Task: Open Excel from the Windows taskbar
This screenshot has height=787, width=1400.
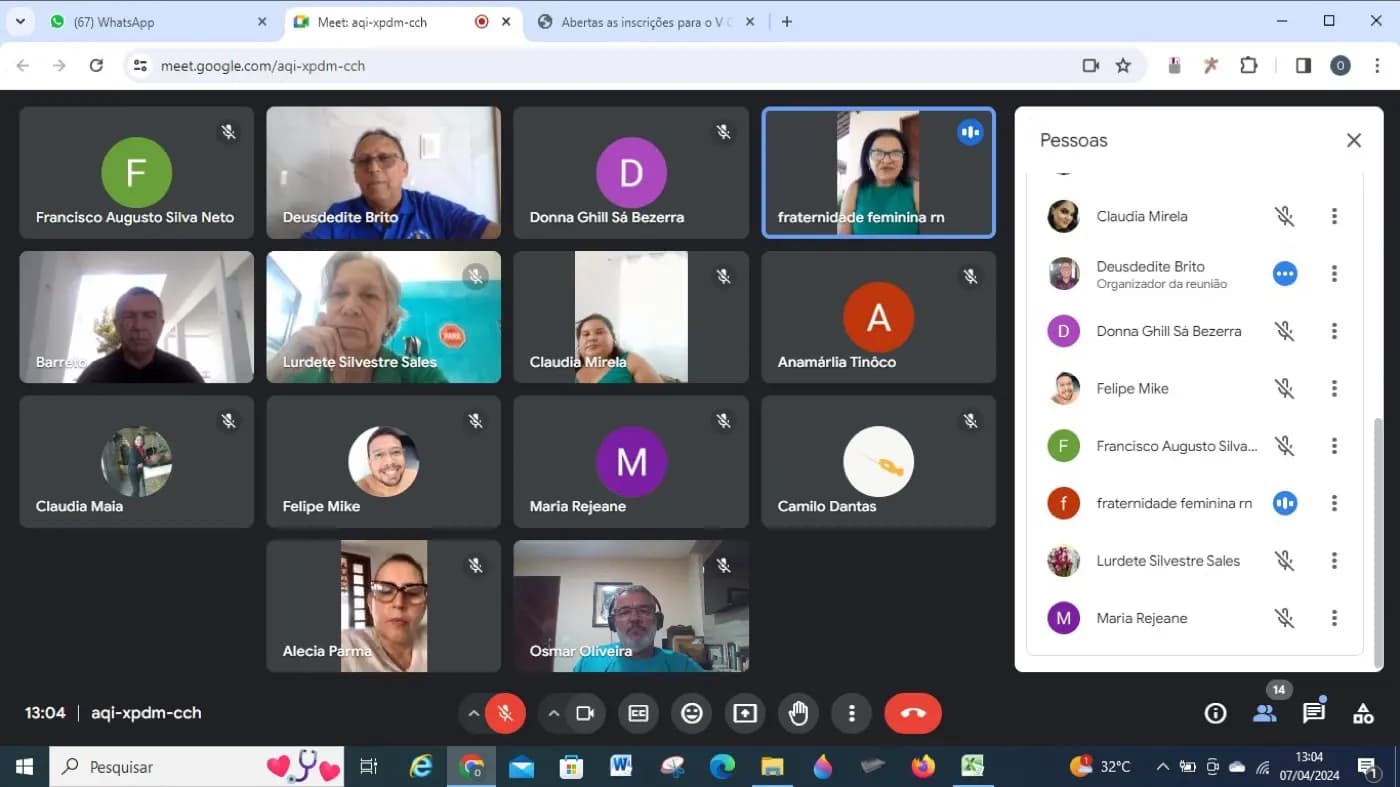Action: tap(972, 767)
